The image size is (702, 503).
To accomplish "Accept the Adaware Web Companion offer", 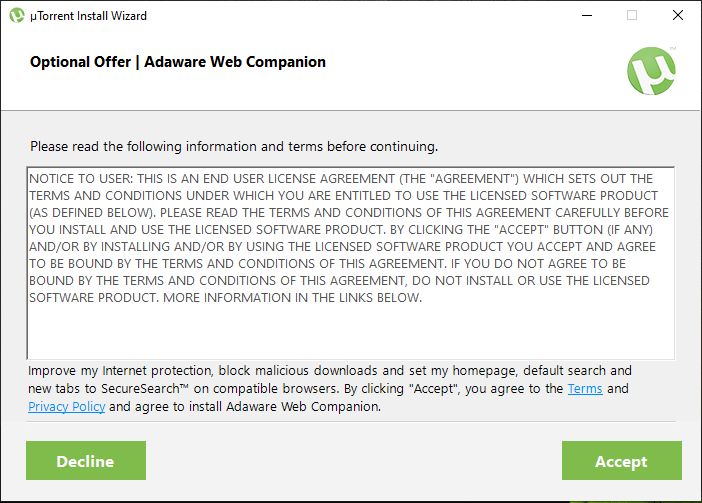I will (x=622, y=460).
